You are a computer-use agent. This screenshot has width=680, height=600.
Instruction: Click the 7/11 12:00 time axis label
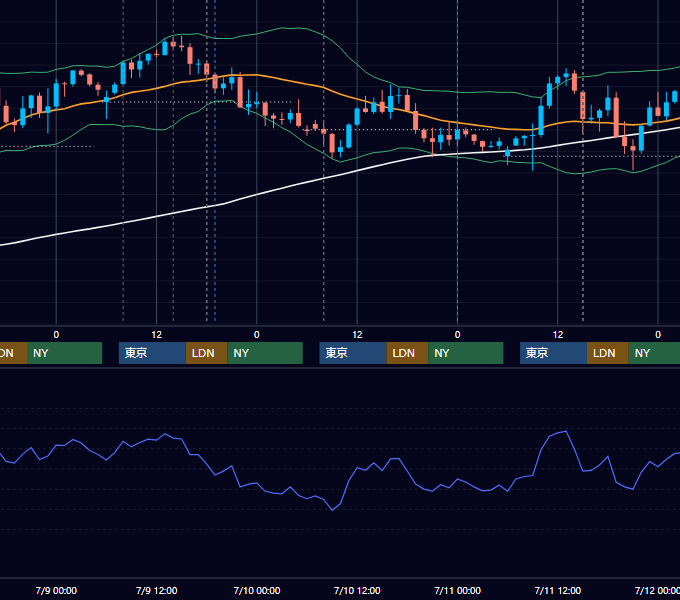558,590
